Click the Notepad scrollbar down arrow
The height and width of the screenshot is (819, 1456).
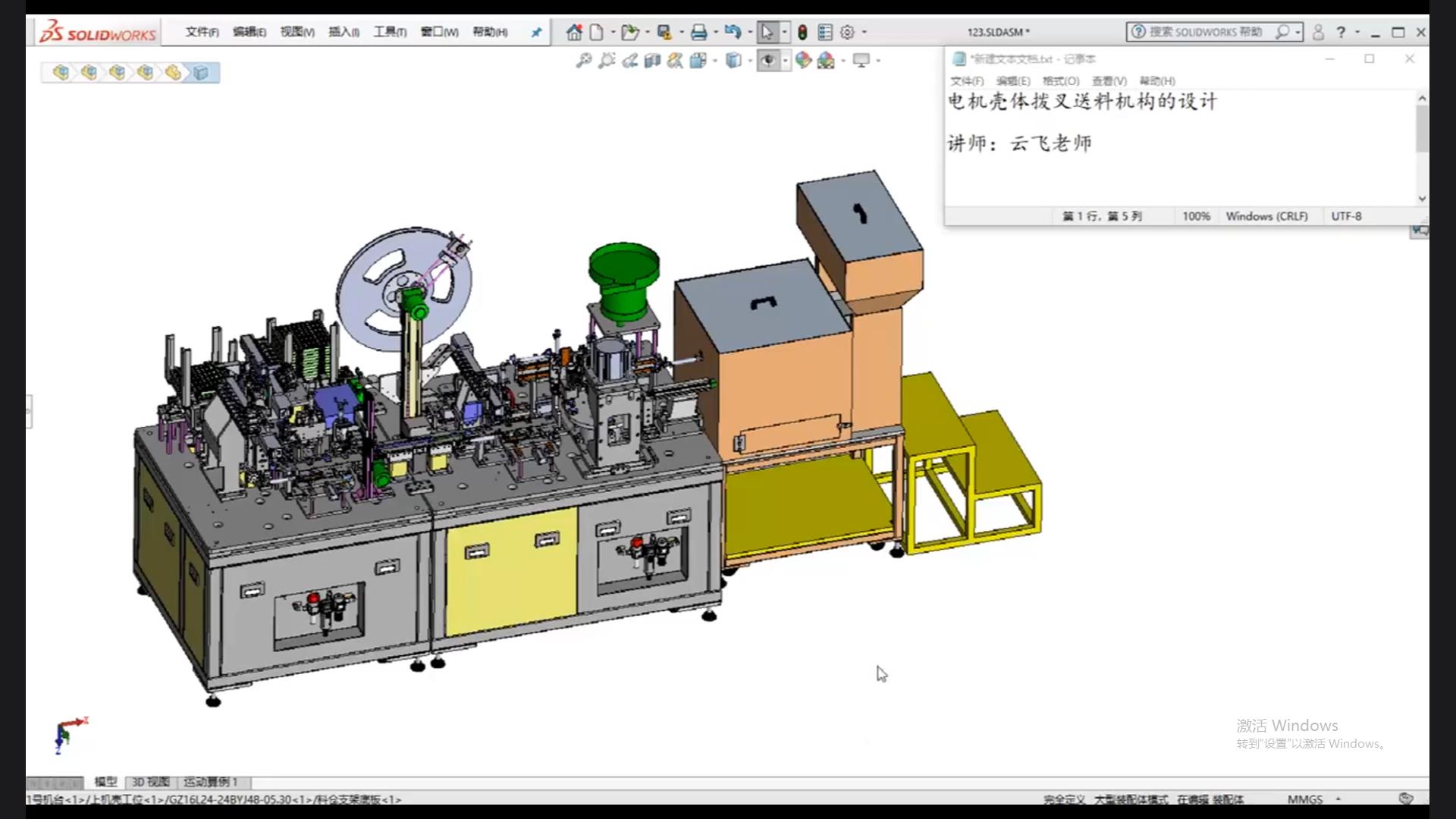point(1422,199)
